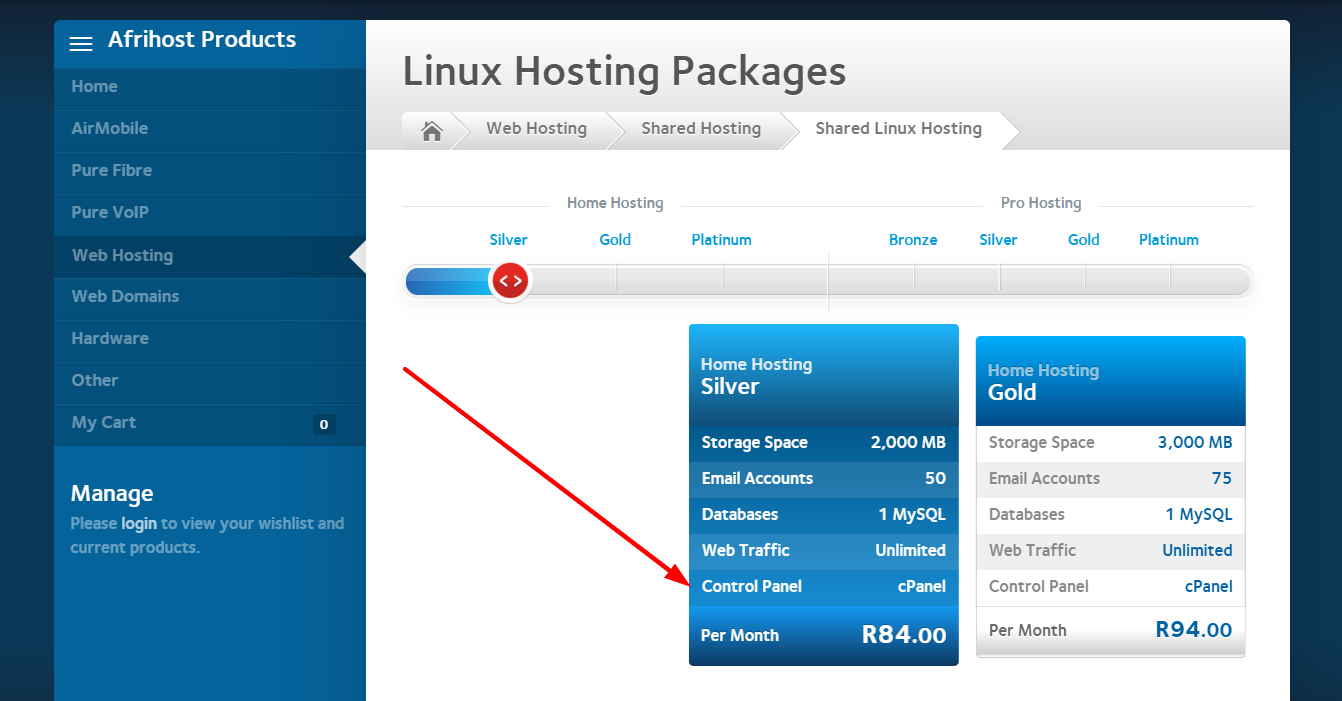The image size is (1342, 701).
Task: Open the hamburger menu next to Afrihost Products
Action: coord(81,43)
